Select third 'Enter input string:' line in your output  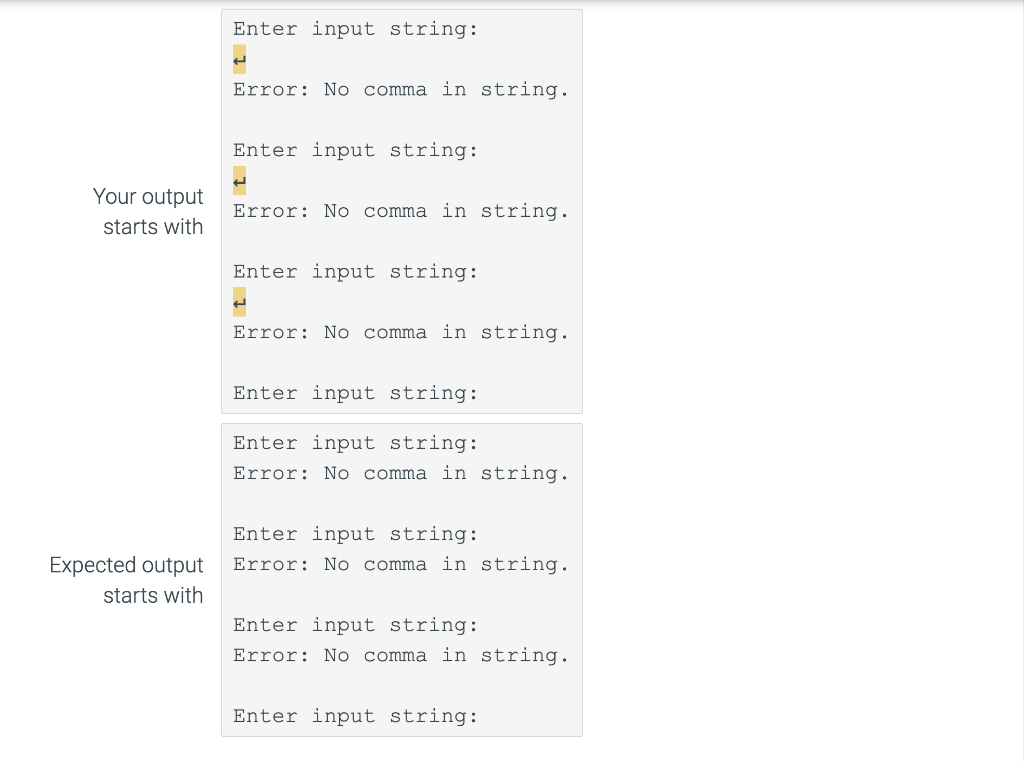[x=355, y=272]
